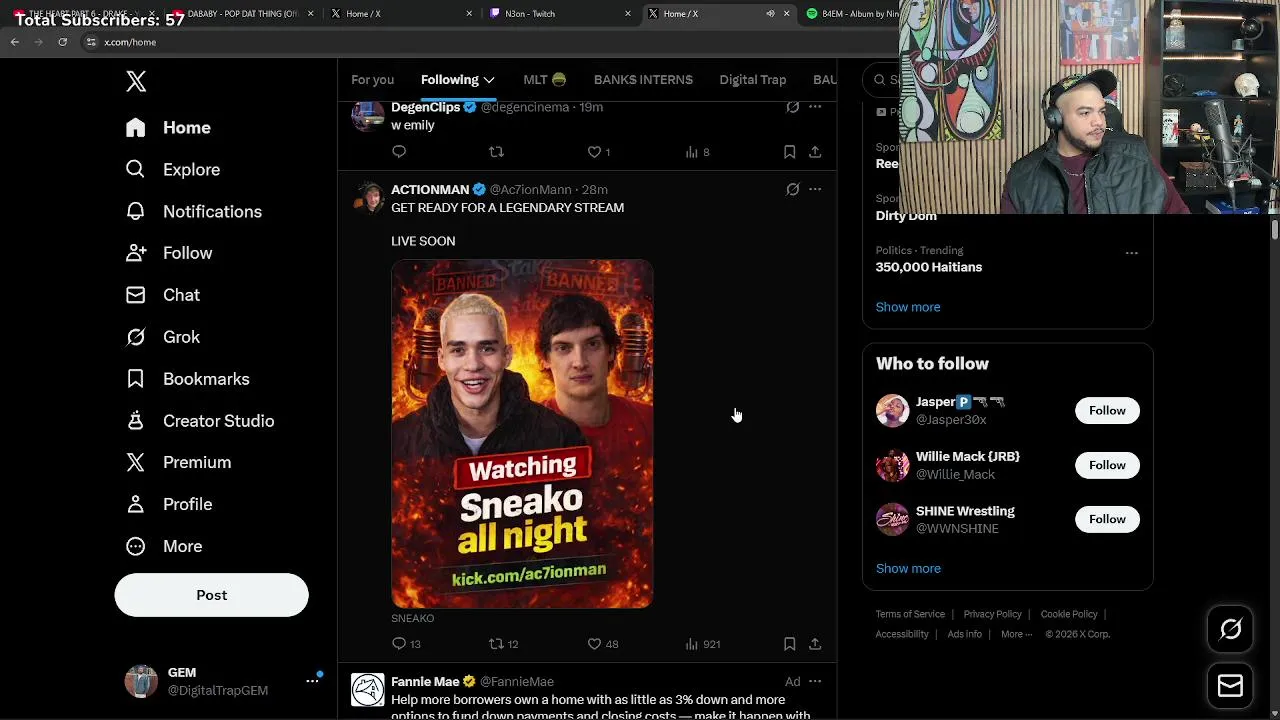Screen dimensions: 1280x720
Task: Show more under Who to follow
Action: (908, 568)
